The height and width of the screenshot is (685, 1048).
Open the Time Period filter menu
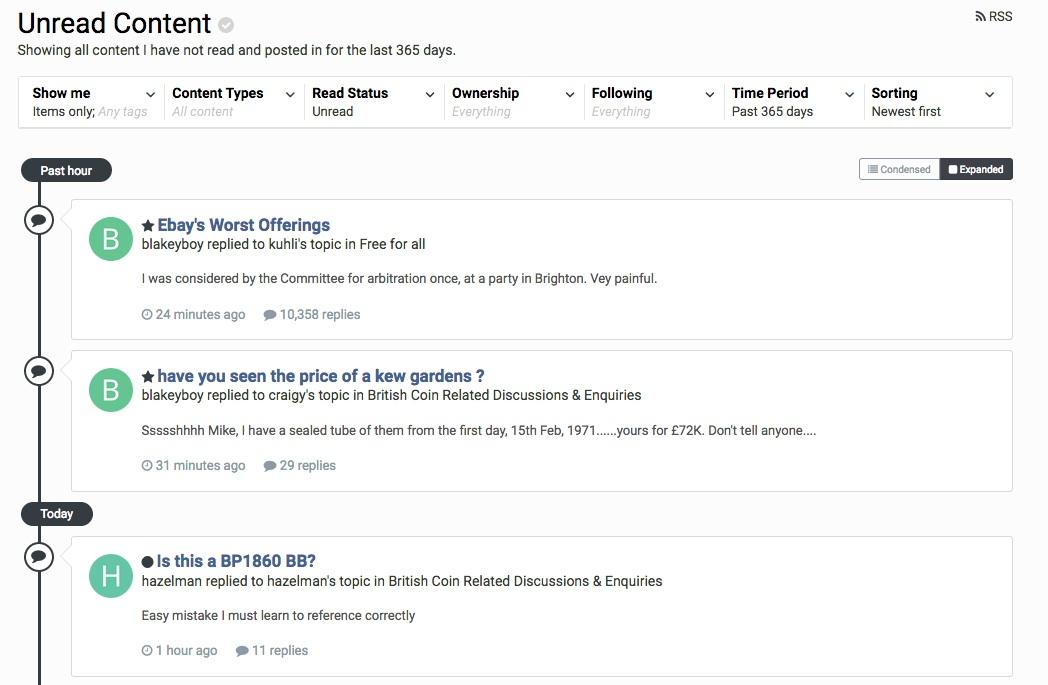point(793,102)
